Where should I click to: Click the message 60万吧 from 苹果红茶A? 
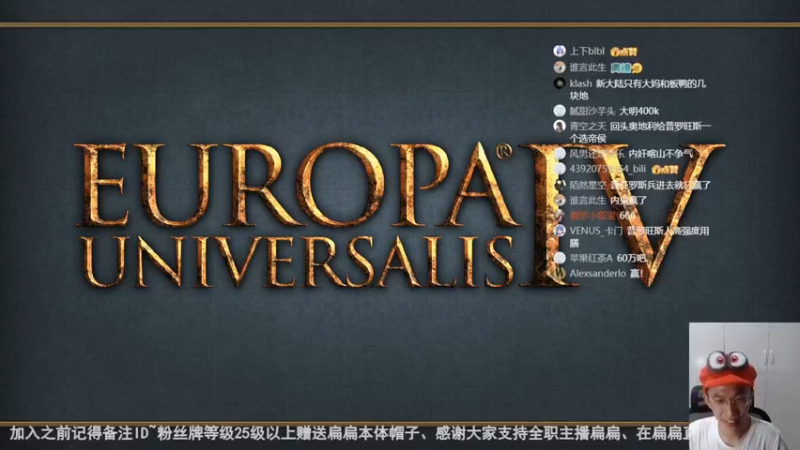click(x=631, y=258)
